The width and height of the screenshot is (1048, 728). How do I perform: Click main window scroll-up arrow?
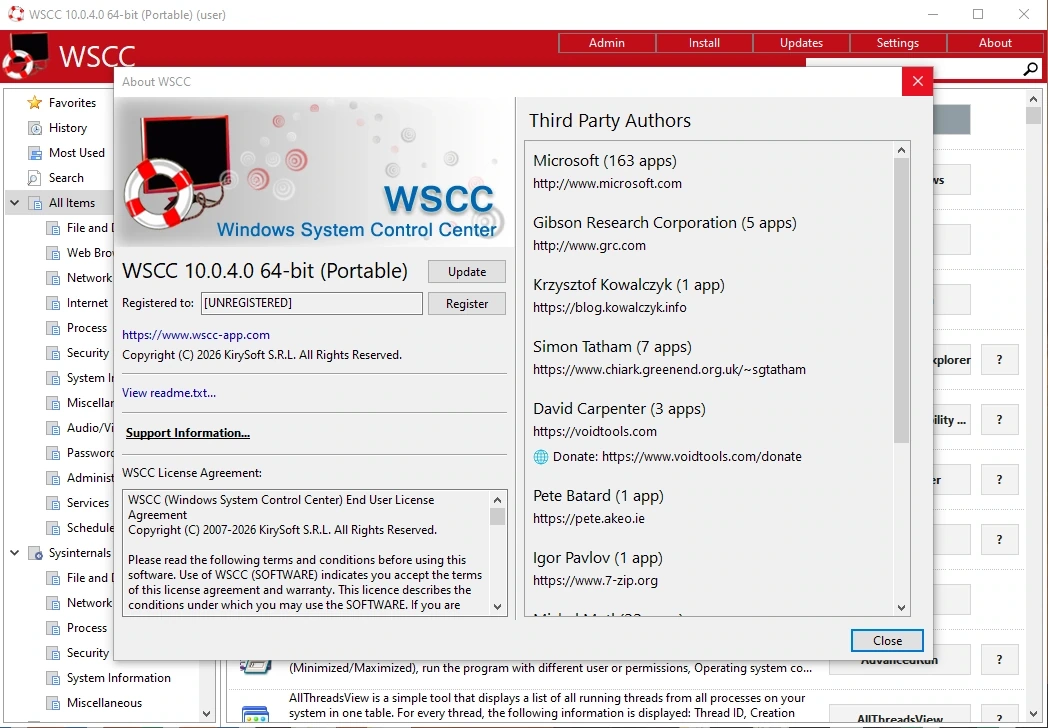[1033, 99]
